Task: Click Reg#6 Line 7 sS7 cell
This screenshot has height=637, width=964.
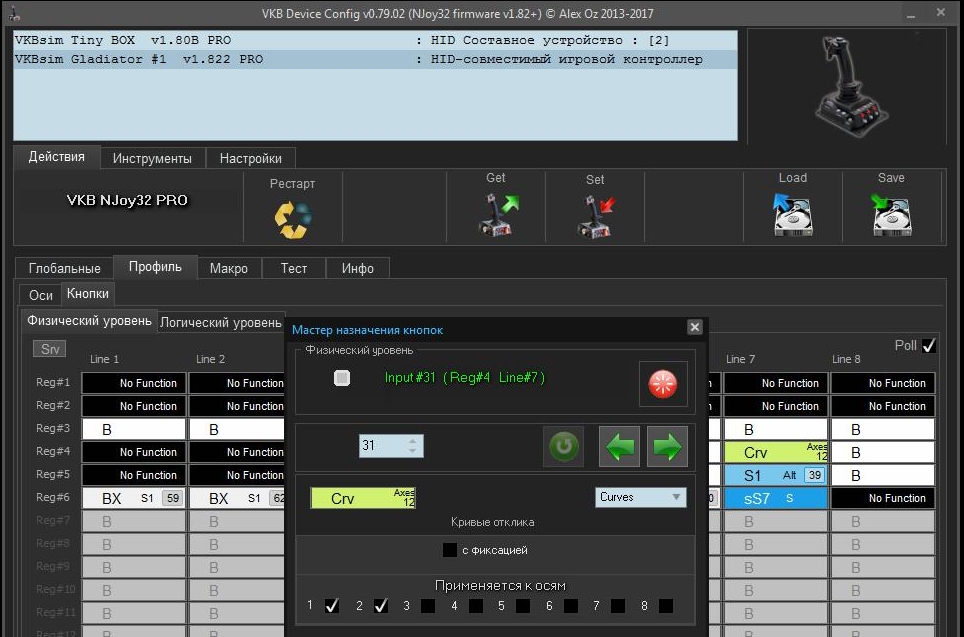Action: point(776,499)
